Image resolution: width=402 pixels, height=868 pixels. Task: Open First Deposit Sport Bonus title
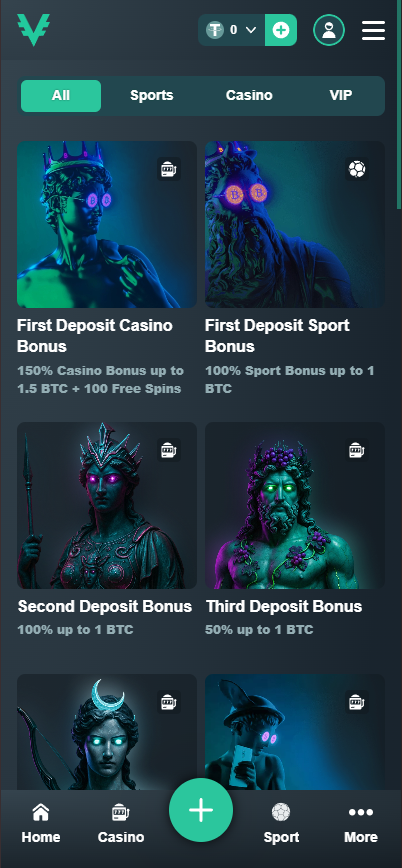[277, 335]
